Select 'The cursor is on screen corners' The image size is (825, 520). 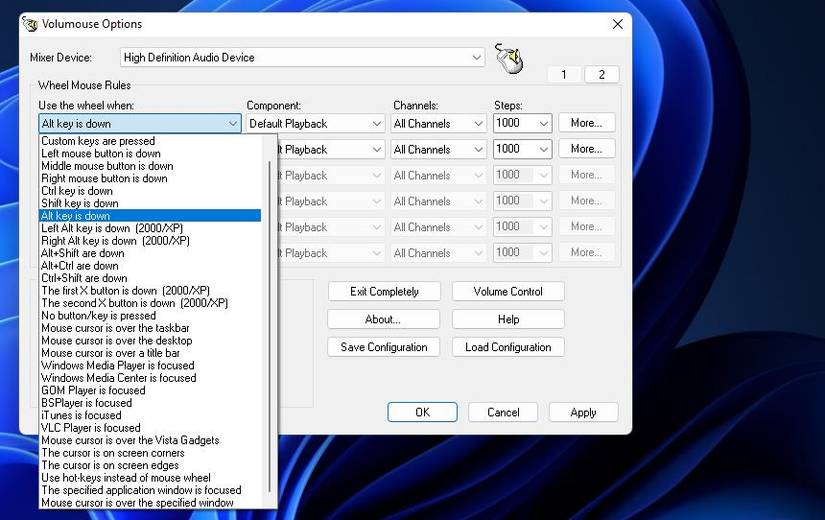point(150,453)
